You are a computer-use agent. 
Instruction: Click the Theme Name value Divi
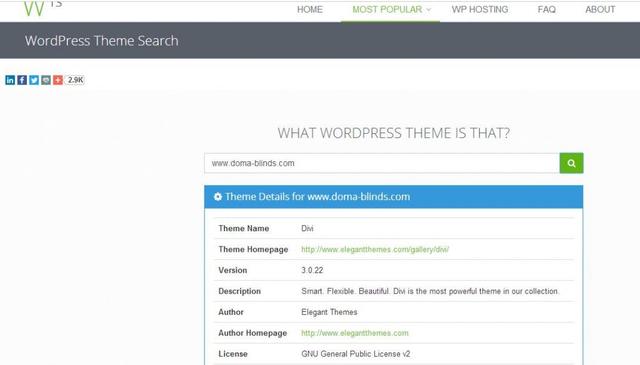tap(307, 229)
